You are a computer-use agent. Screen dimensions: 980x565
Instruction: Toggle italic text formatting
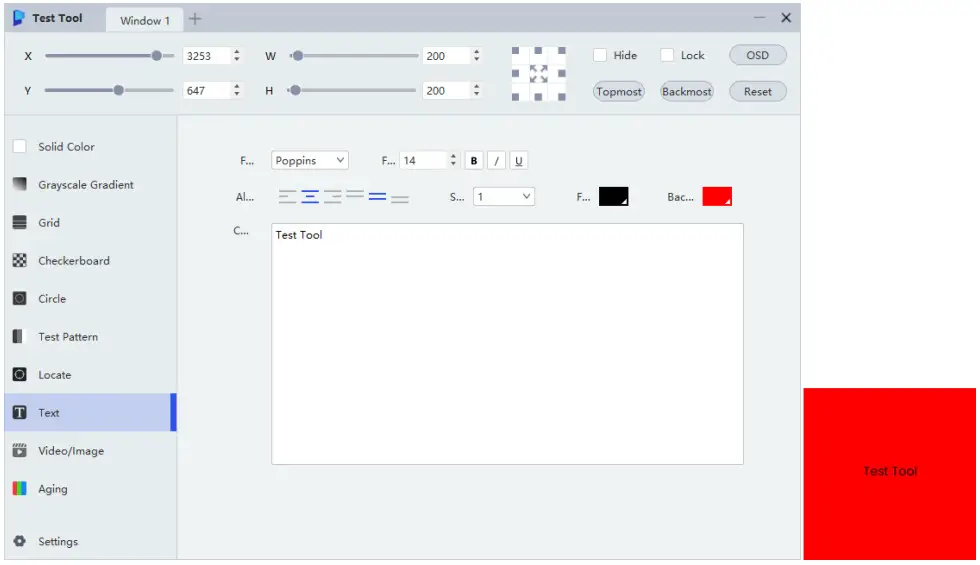(496, 161)
